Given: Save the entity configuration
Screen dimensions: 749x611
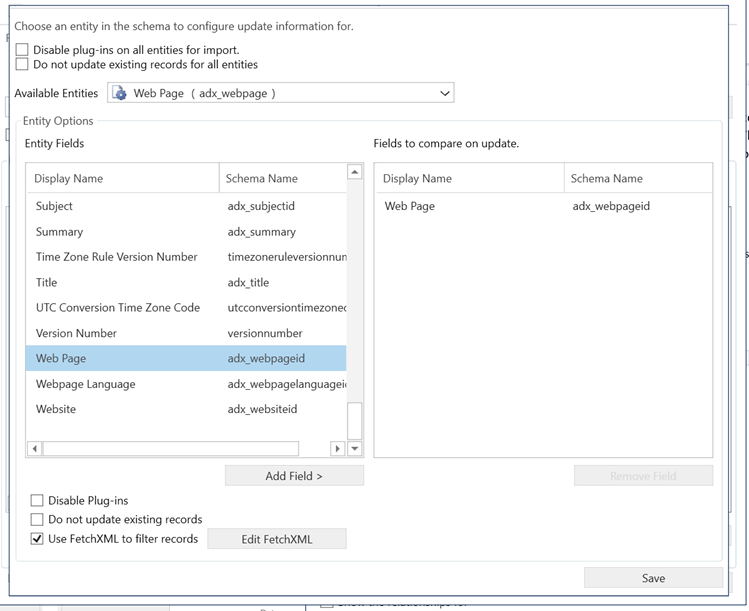Looking at the screenshot, I should [x=653, y=578].
